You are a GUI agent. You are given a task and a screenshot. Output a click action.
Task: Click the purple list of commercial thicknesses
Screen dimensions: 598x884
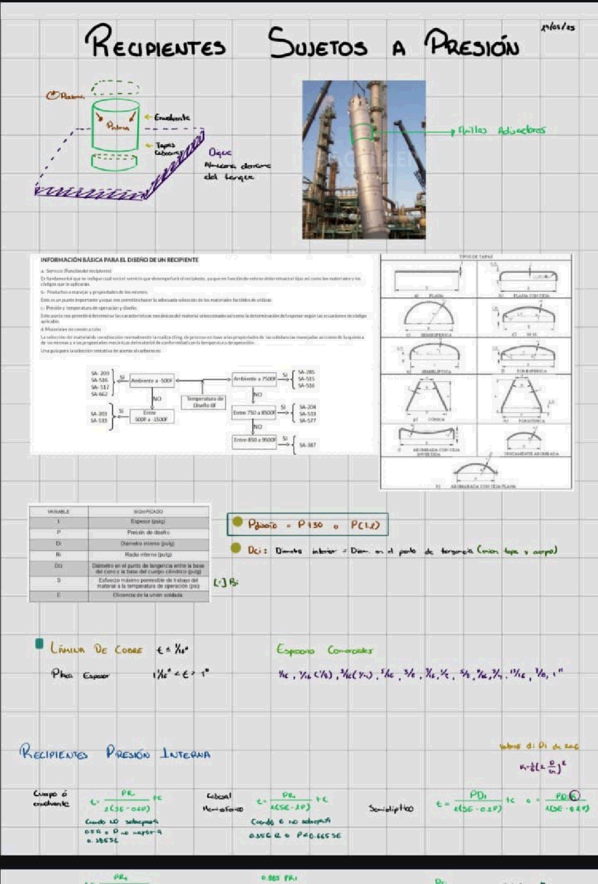pos(420,674)
